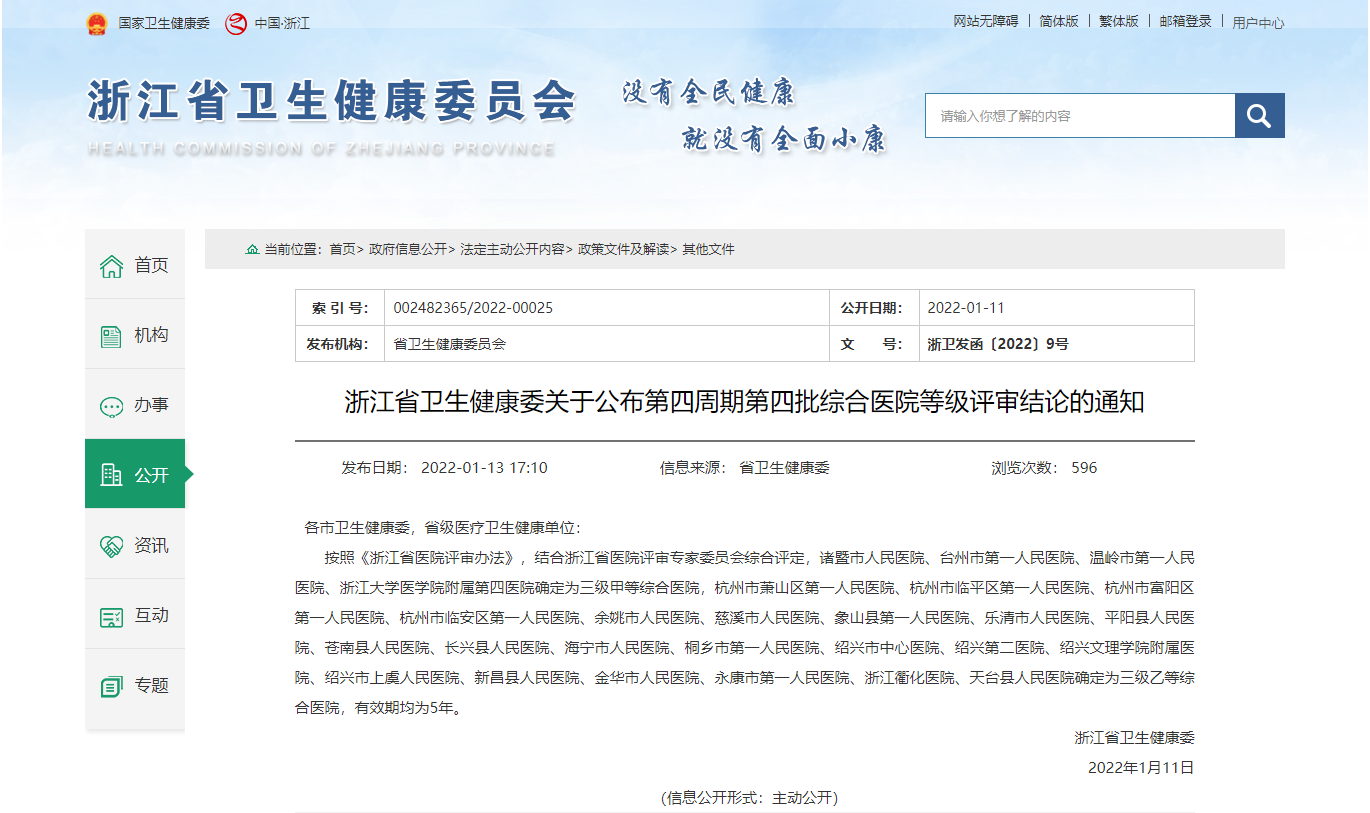The image size is (1370, 813).
Task: Open 政府信息公开 breadcrumb link
Action: click(x=408, y=249)
